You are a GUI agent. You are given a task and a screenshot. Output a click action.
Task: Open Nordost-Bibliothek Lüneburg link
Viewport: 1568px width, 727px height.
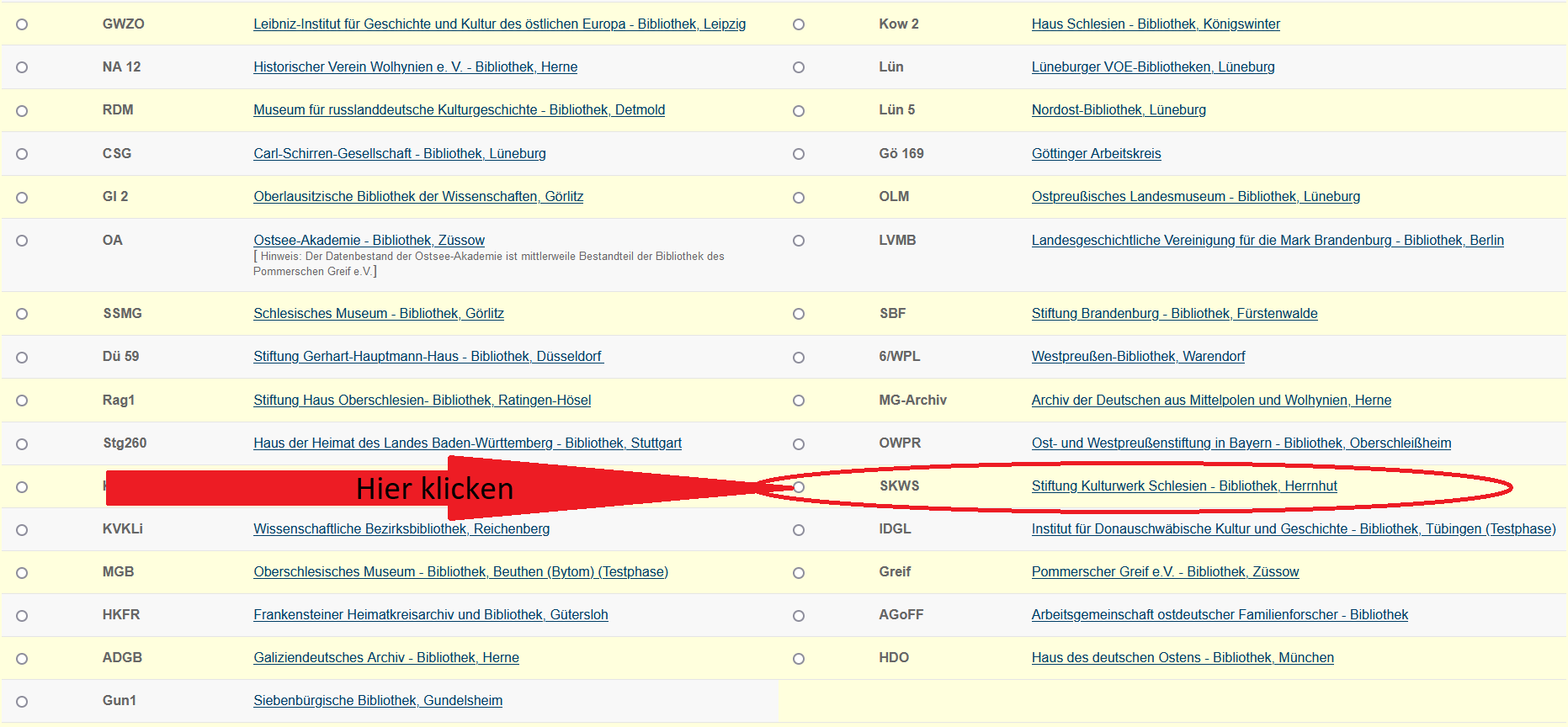(1119, 110)
